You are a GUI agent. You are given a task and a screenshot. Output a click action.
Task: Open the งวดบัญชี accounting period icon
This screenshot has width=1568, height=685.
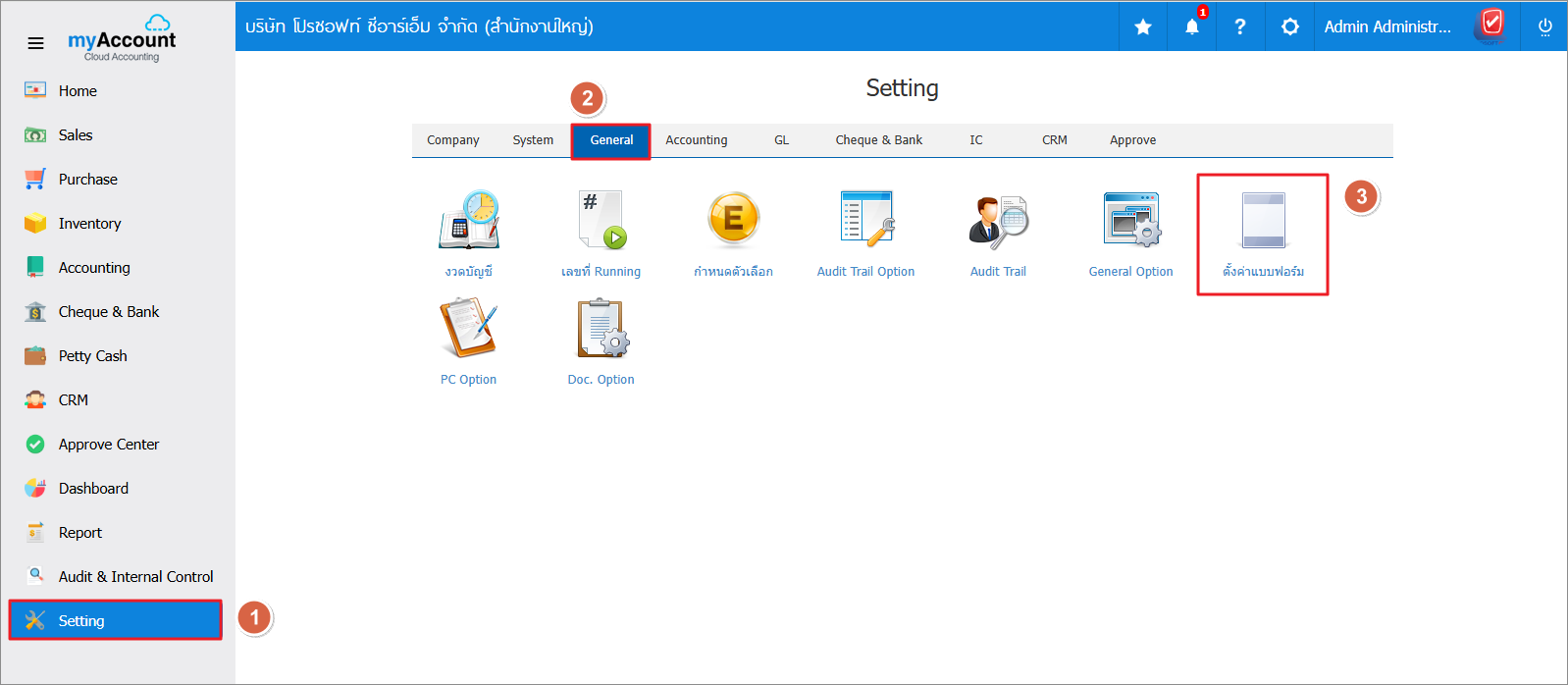point(468,220)
